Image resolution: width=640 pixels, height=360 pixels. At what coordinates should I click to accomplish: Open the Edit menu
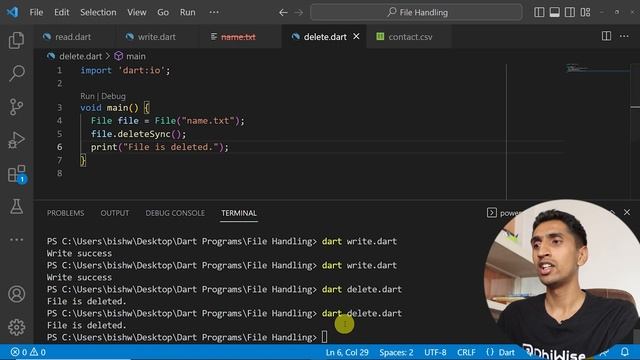click(62, 12)
